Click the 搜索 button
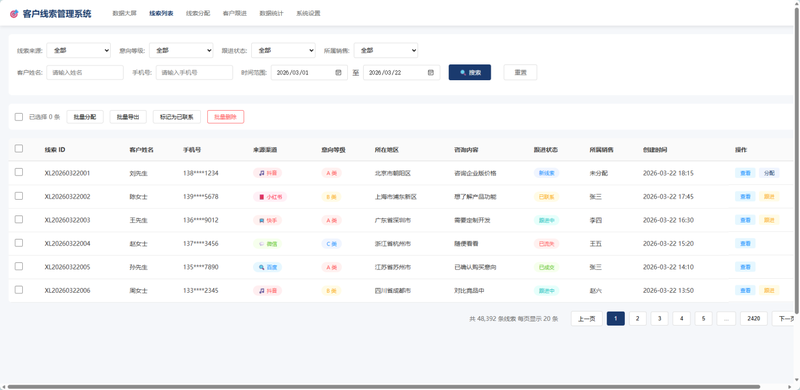 (x=470, y=72)
